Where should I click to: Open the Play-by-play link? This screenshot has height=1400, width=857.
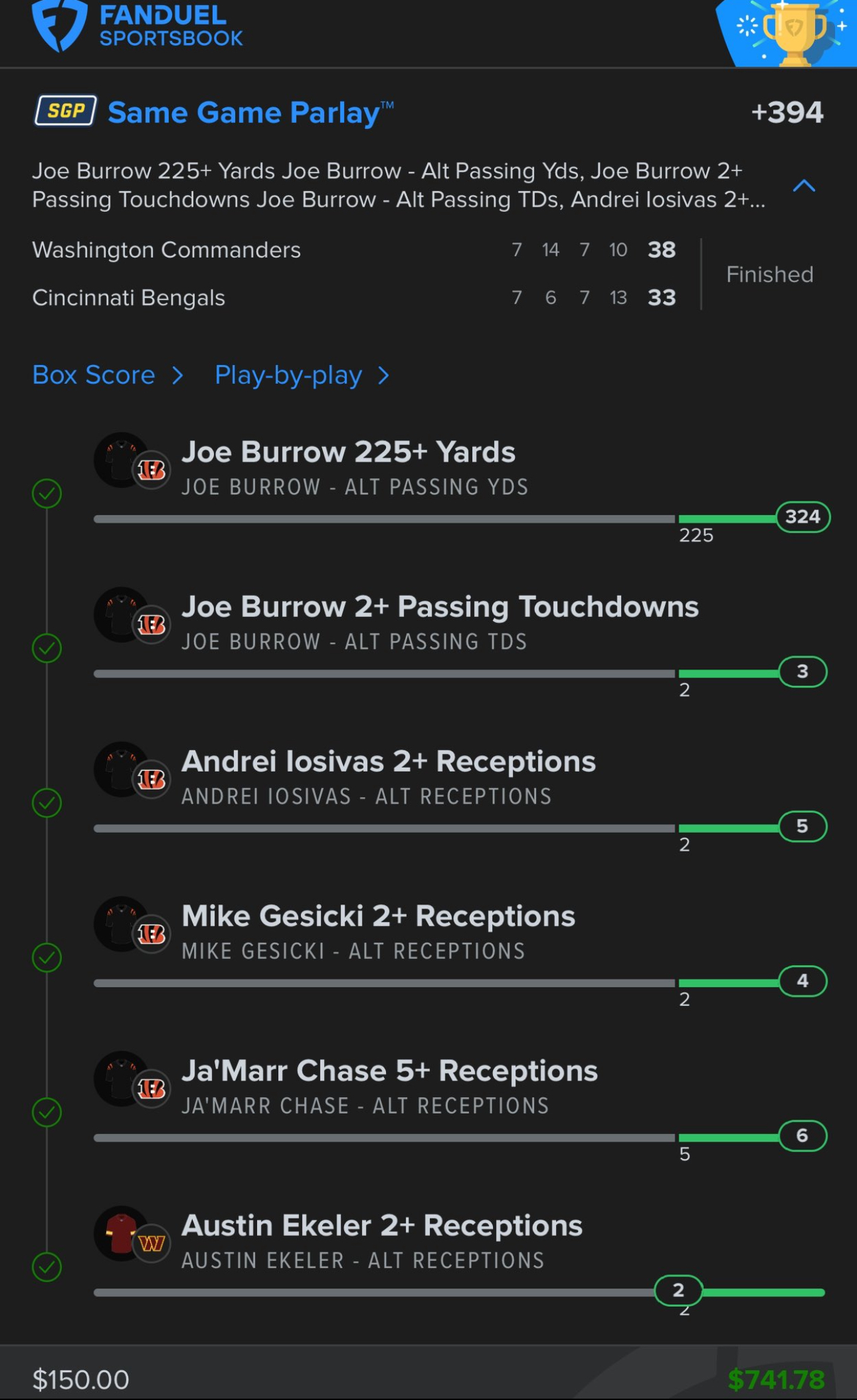(x=288, y=376)
